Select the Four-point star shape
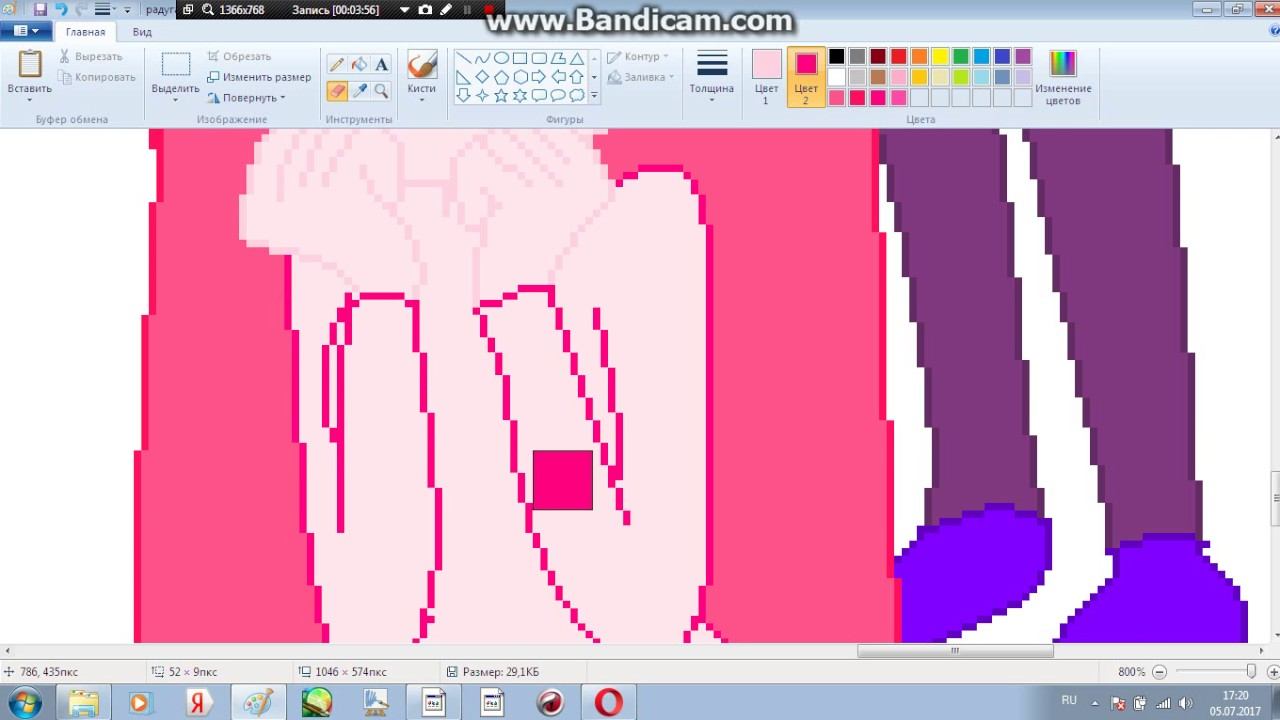Image resolution: width=1280 pixels, height=720 pixels. tap(482, 96)
